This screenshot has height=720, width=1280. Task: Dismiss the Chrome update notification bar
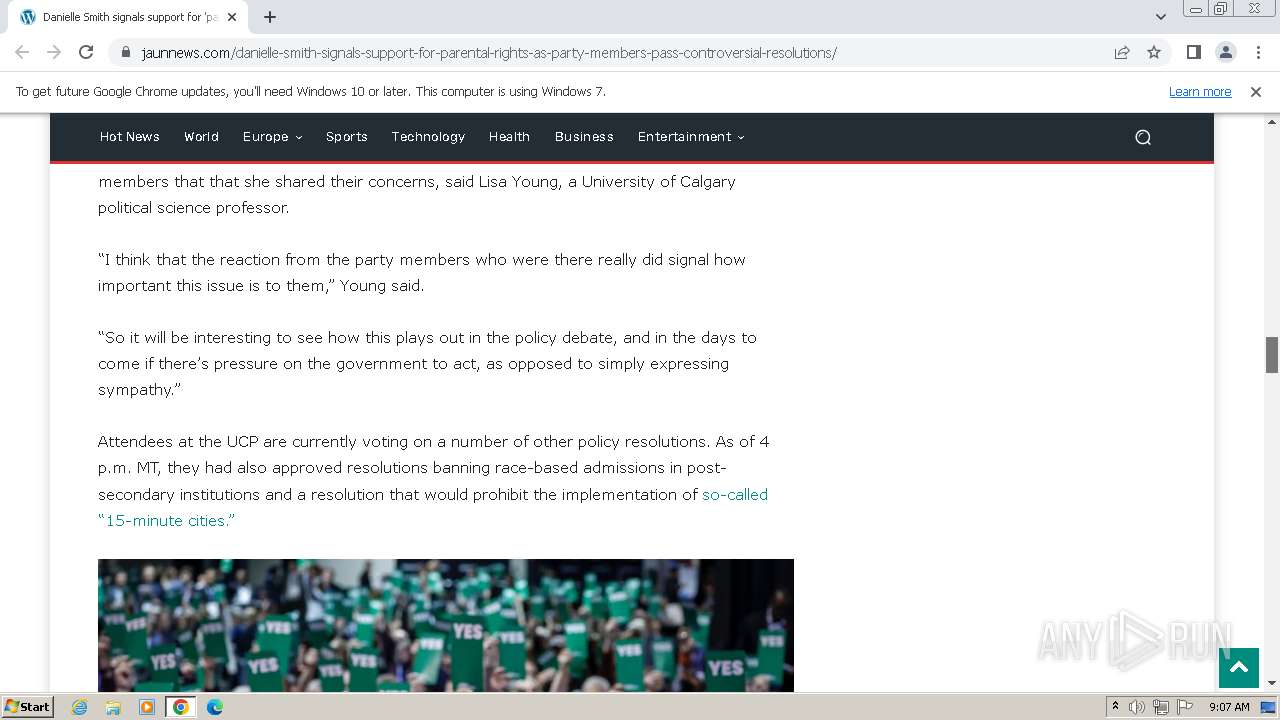[1256, 91]
